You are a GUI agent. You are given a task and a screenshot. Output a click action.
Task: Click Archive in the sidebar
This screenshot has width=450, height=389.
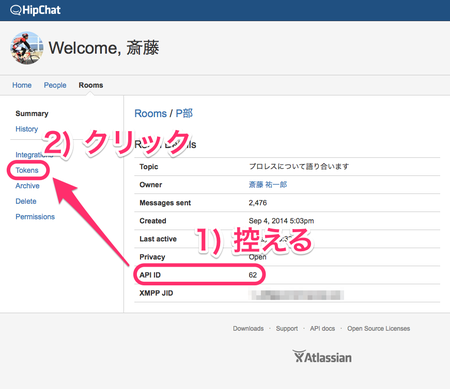[27, 186]
